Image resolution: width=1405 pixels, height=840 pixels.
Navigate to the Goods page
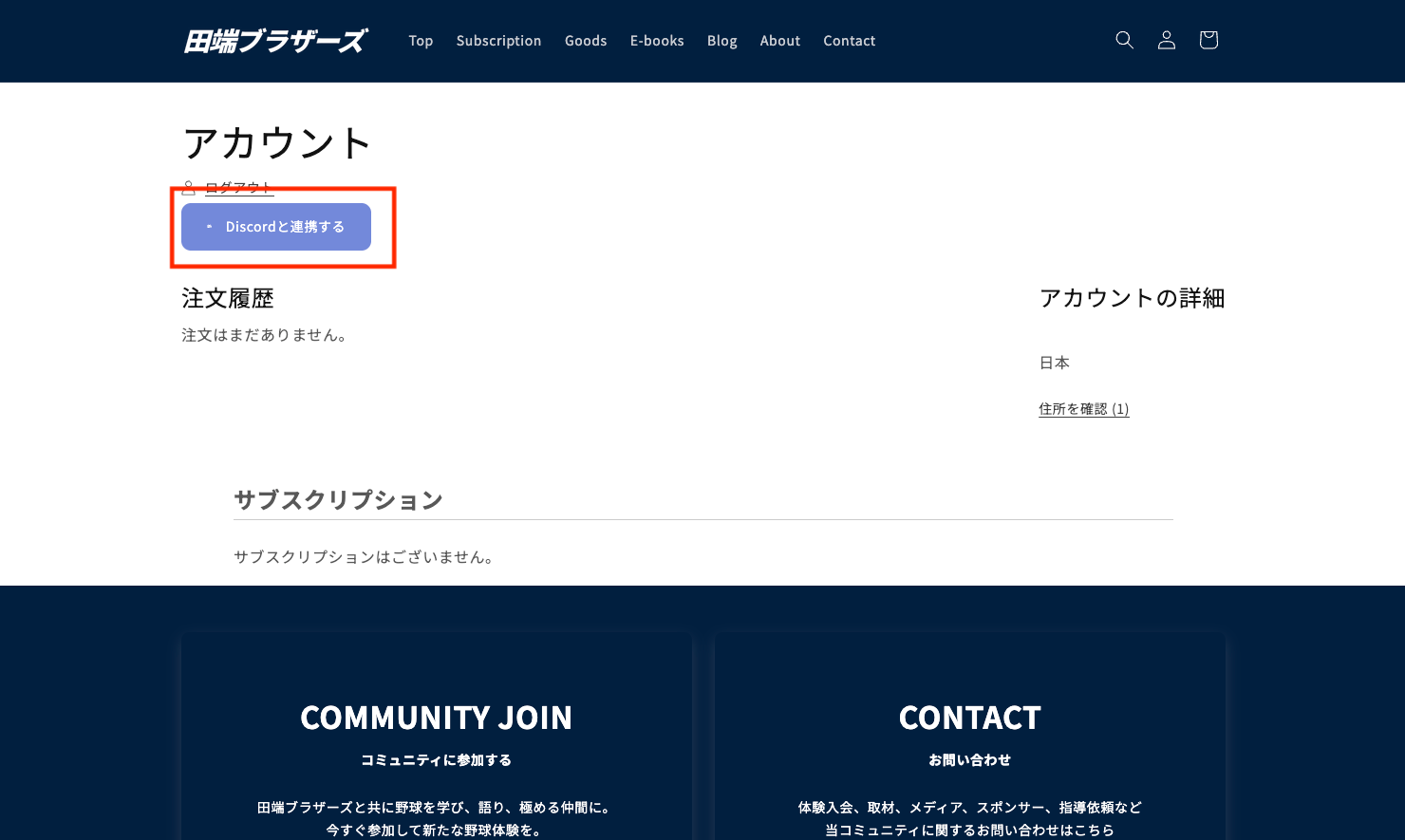[x=585, y=41]
